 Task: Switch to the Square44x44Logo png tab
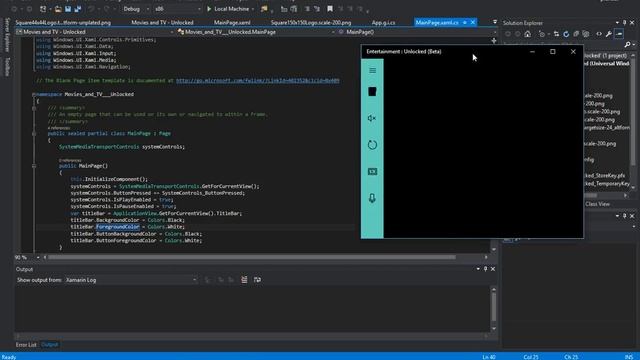pos(63,22)
